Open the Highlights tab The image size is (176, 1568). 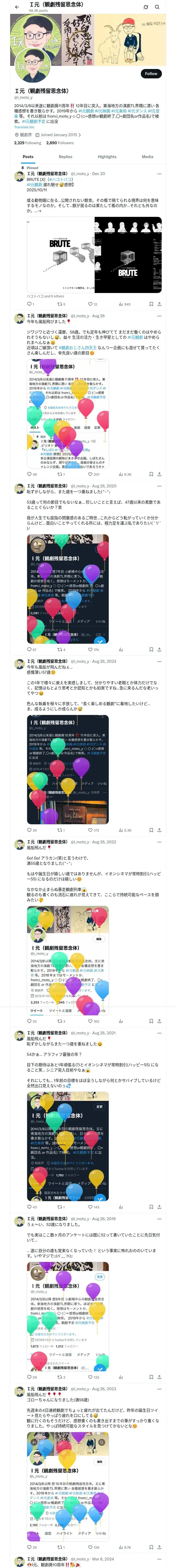click(x=107, y=157)
